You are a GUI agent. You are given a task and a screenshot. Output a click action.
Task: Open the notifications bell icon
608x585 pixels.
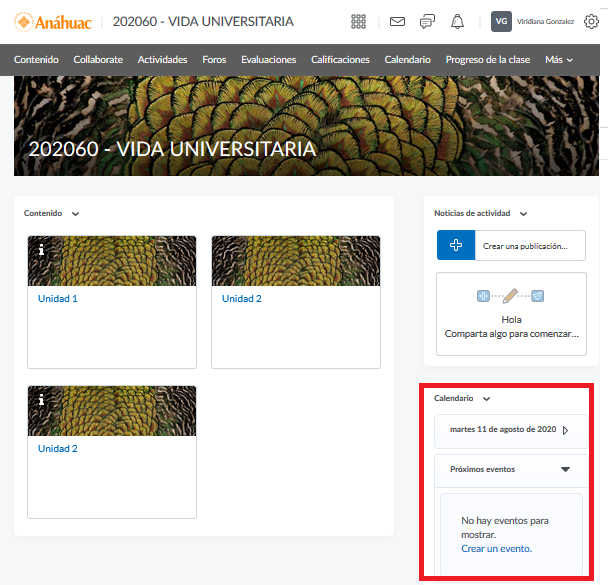pyautogui.click(x=458, y=21)
